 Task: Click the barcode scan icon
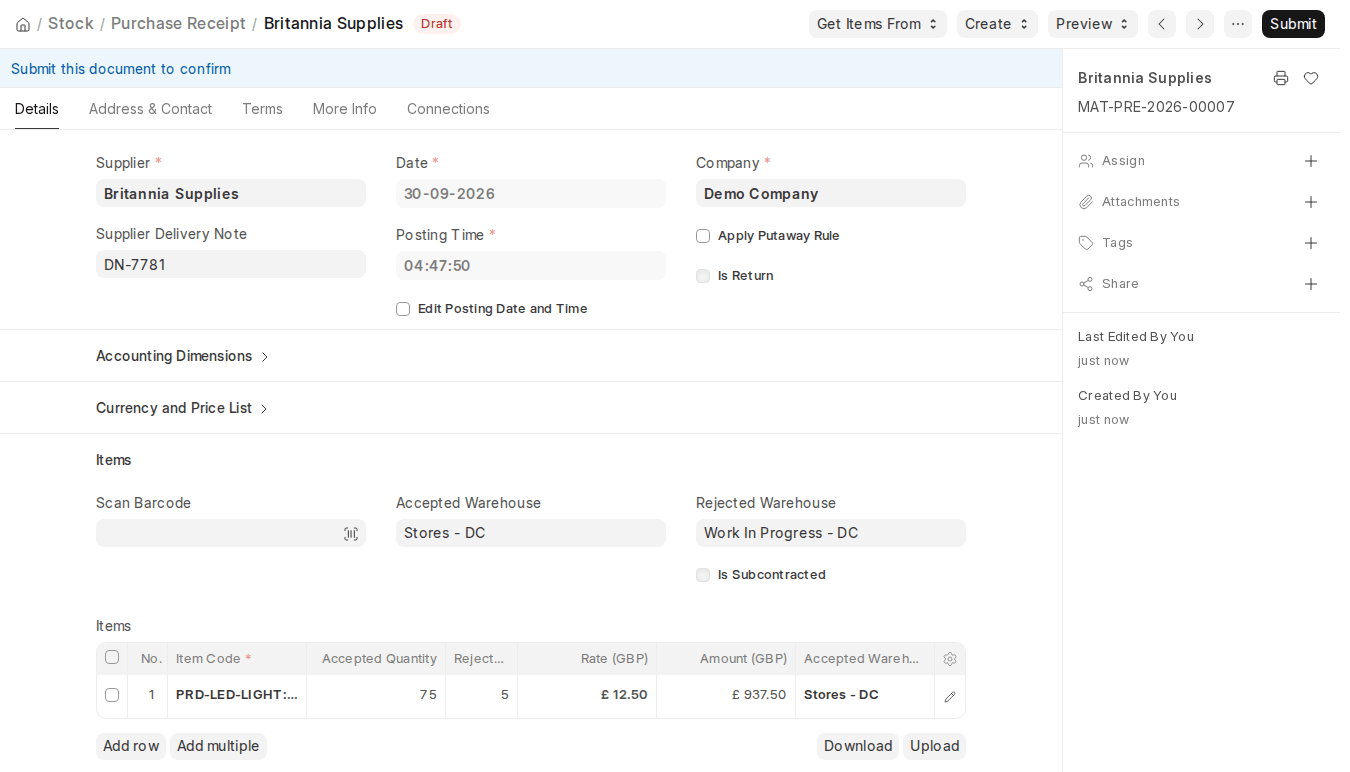[x=351, y=534]
